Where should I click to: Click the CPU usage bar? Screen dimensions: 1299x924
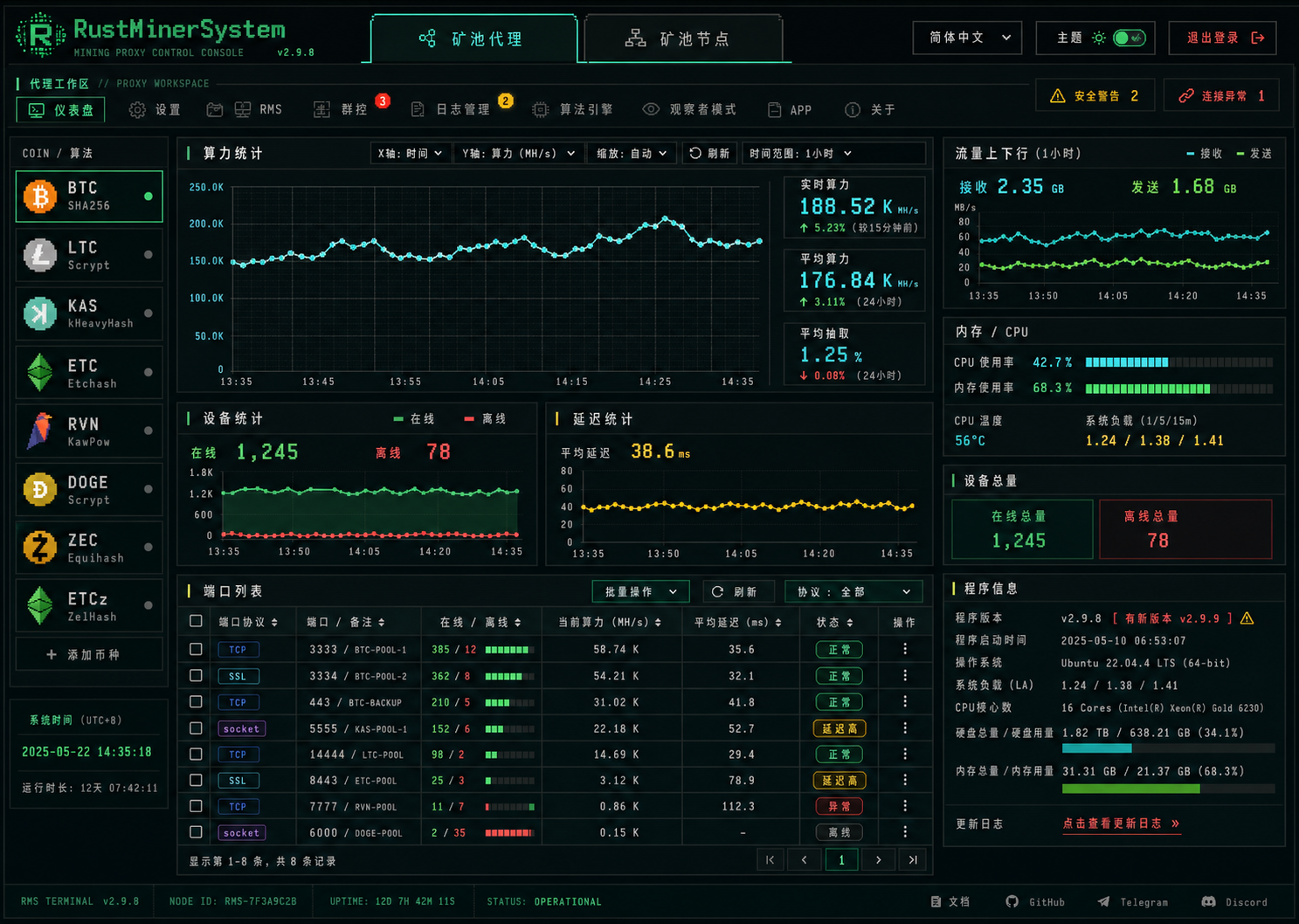click(x=1178, y=362)
